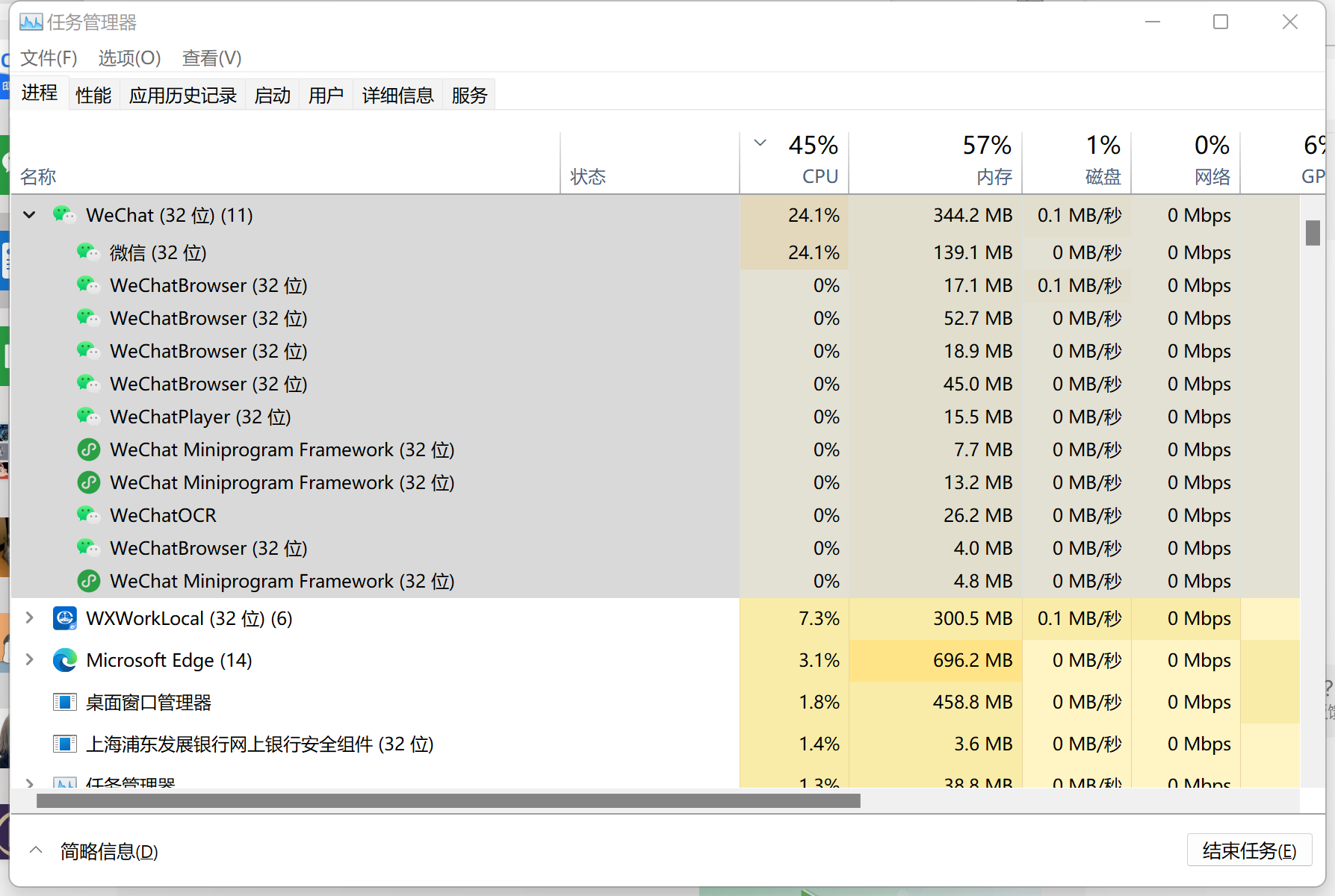Select the 桌面窗口管理器 row name
1335x896 pixels.
[x=149, y=702]
